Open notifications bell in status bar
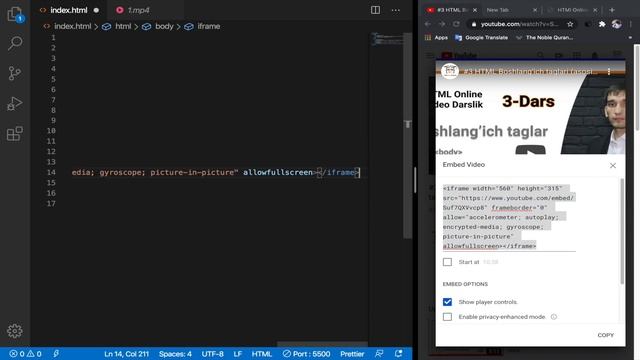This screenshot has width=640, height=360. coord(398,354)
